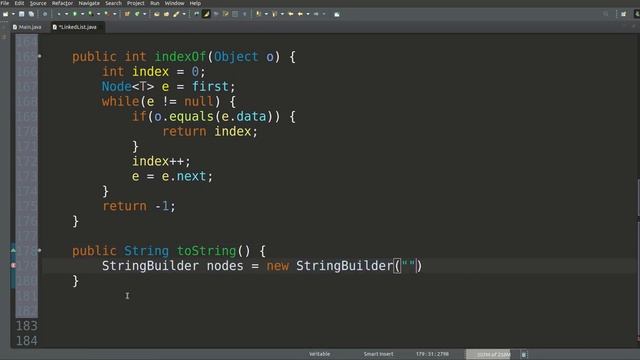Click line number 184 in gutter
Image resolution: width=640 pixels, height=360 pixels.
(x=27, y=341)
